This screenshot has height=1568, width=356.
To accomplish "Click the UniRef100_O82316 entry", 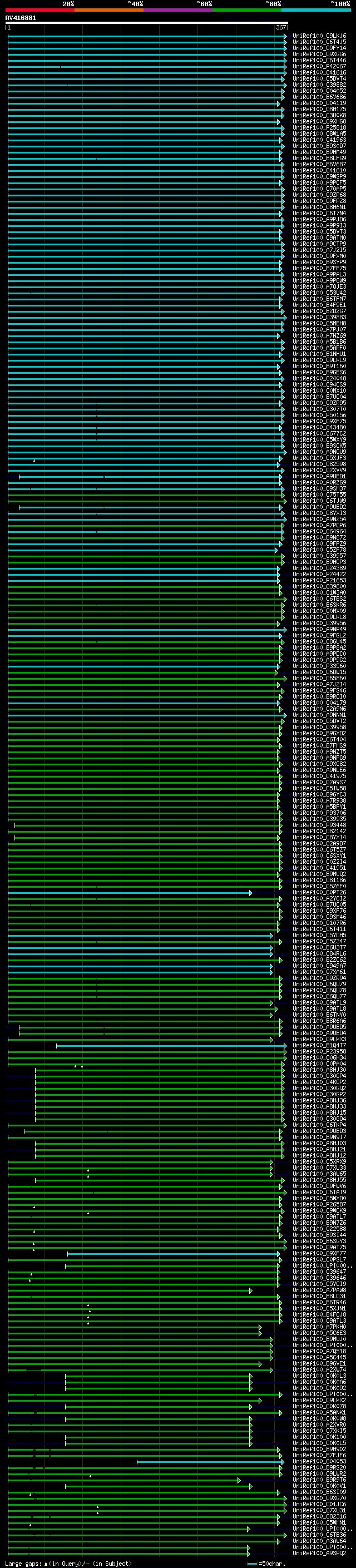I will coord(319,1516).
